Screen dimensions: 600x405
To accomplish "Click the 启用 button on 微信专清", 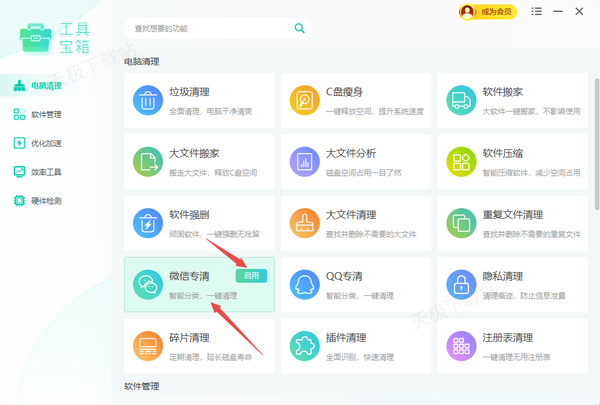I will (251, 276).
